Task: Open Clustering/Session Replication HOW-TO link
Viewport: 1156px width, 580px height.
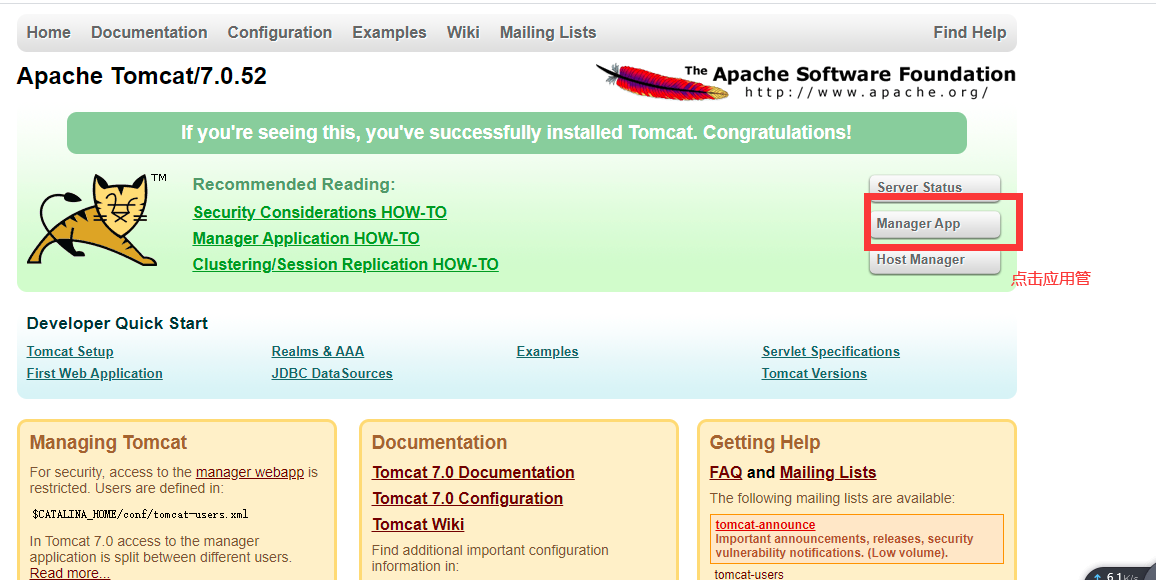Action: coord(345,265)
